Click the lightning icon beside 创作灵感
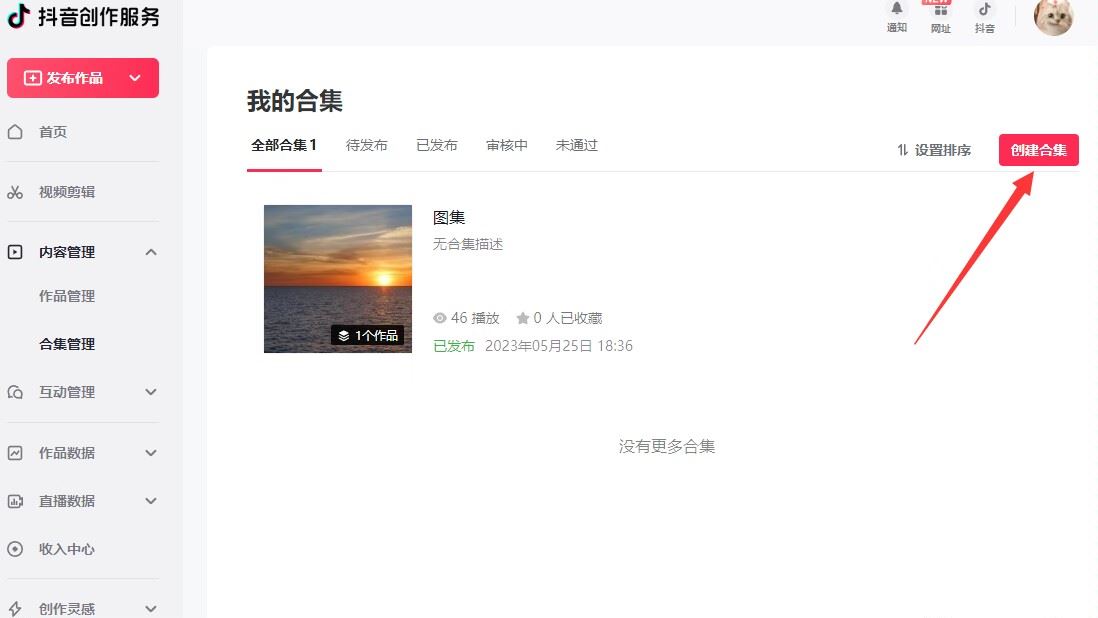 [x=15, y=609]
